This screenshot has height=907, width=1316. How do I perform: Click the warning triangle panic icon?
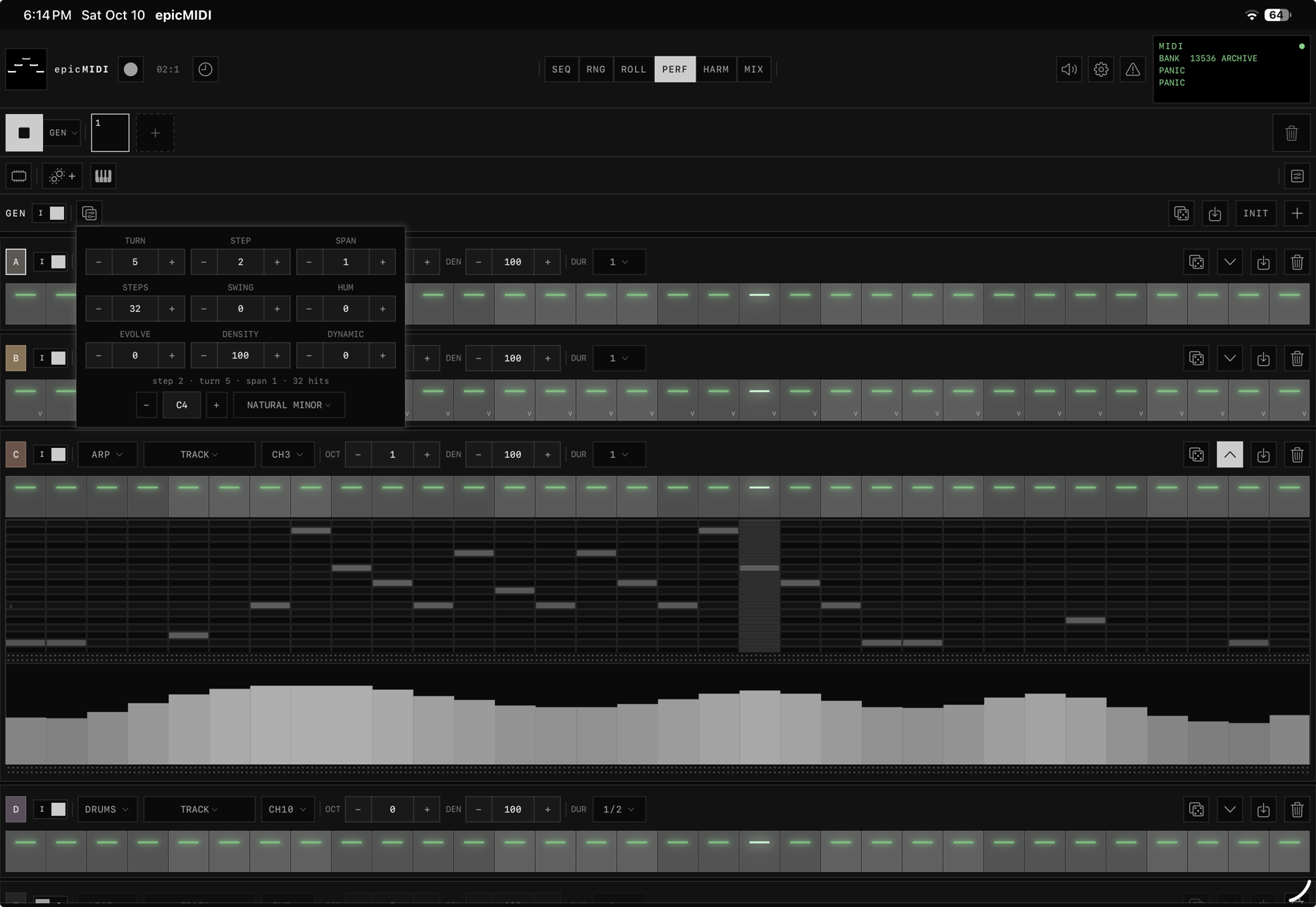1133,69
